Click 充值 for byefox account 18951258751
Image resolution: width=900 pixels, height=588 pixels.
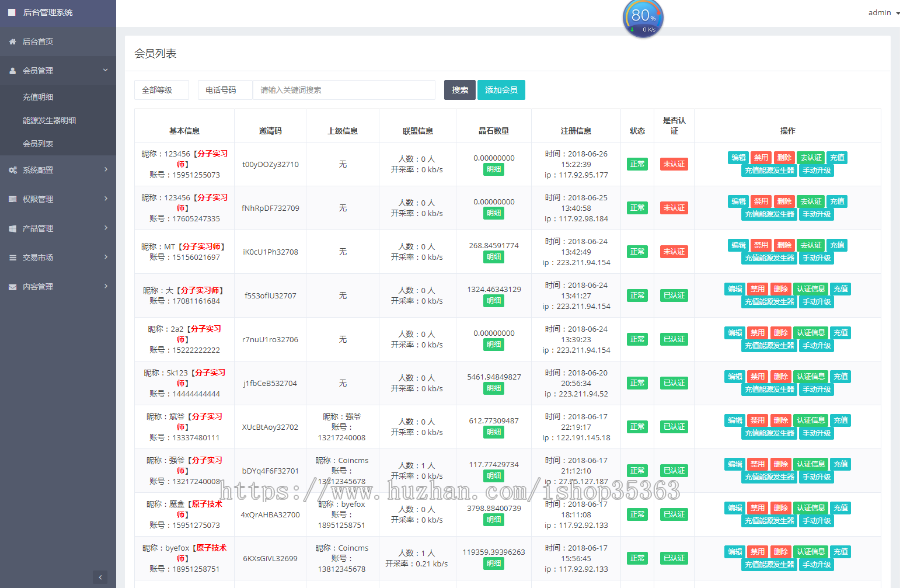coord(841,552)
